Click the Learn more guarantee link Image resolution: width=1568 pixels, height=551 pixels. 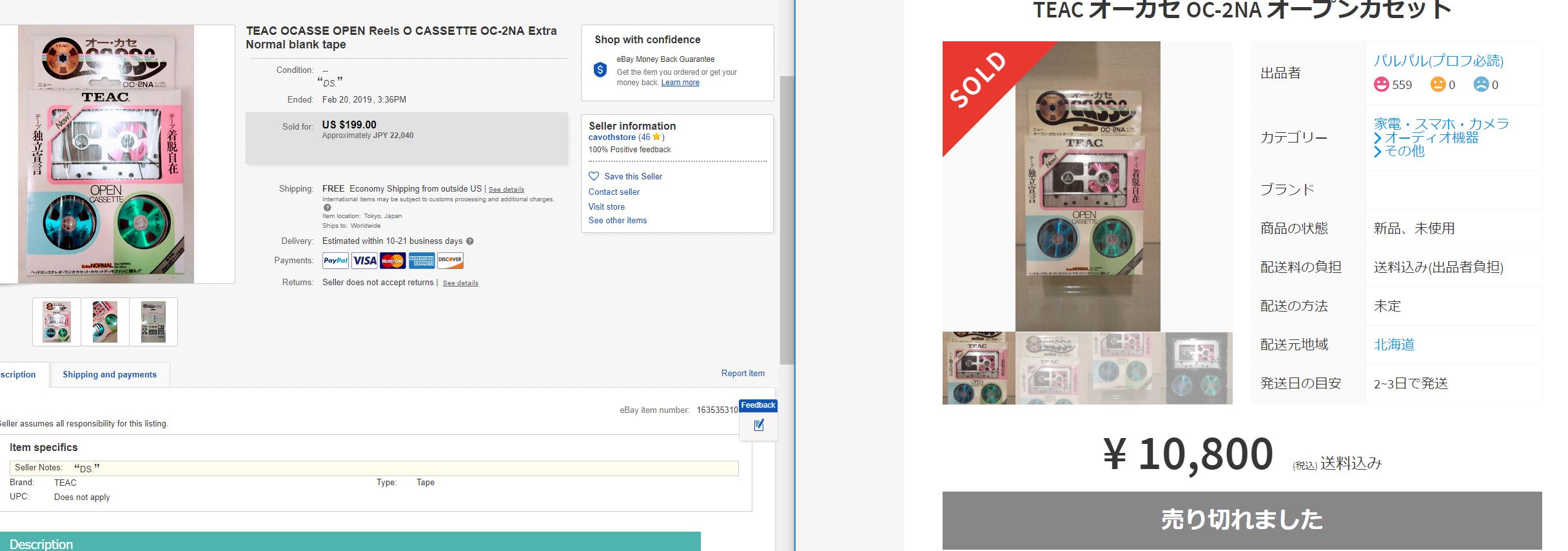click(680, 83)
